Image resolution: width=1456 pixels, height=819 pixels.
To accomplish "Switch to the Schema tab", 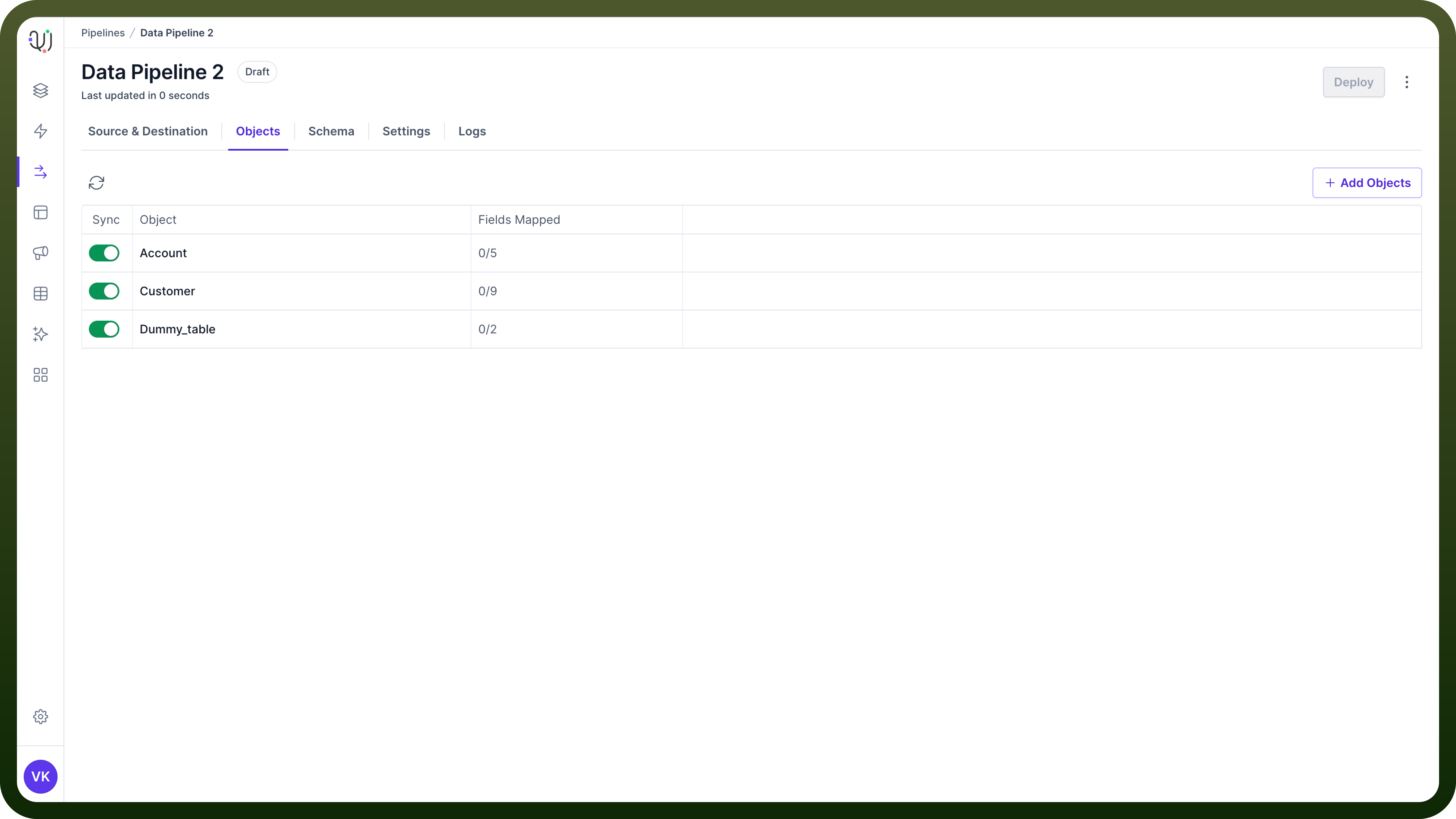I will click(x=331, y=131).
